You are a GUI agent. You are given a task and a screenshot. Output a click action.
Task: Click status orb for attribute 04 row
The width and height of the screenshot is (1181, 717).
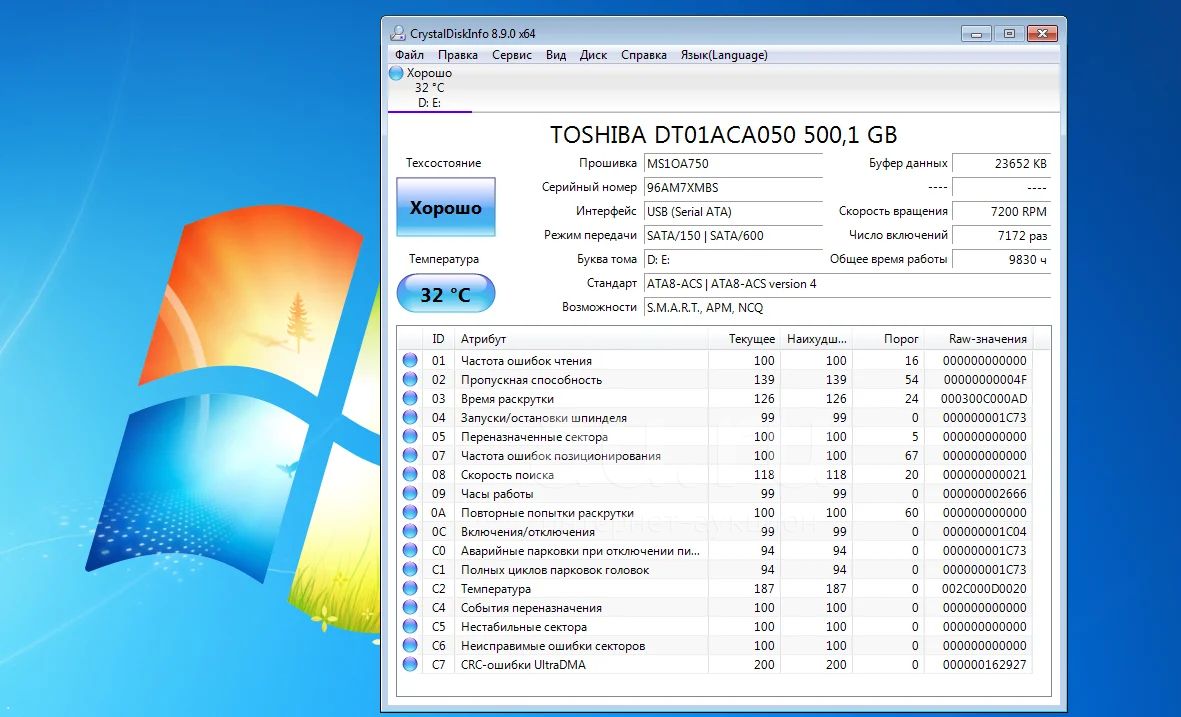(410, 417)
